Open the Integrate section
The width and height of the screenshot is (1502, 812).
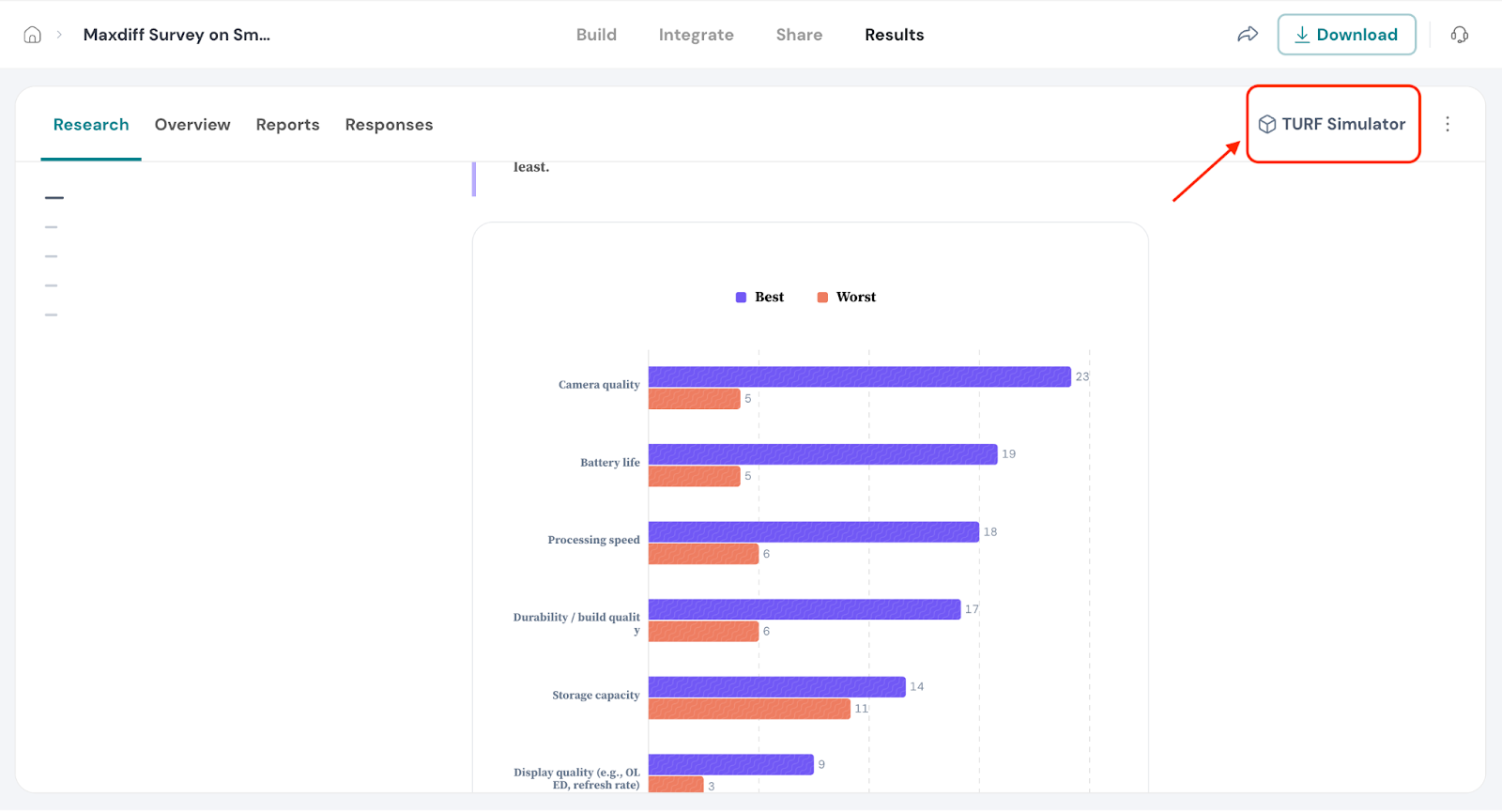click(x=696, y=35)
